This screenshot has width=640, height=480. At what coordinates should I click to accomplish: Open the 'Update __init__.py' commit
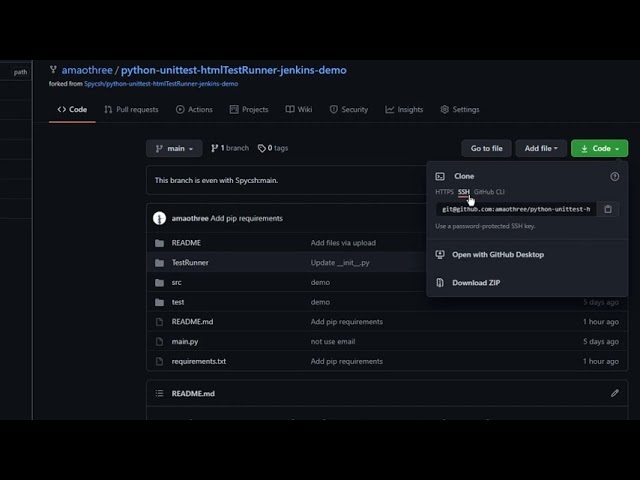tap(340, 263)
